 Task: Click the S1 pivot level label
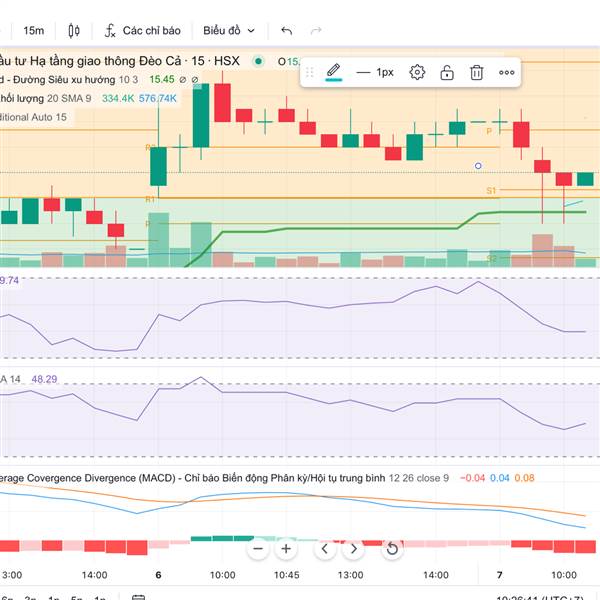pyautogui.click(x=491, y=191)
